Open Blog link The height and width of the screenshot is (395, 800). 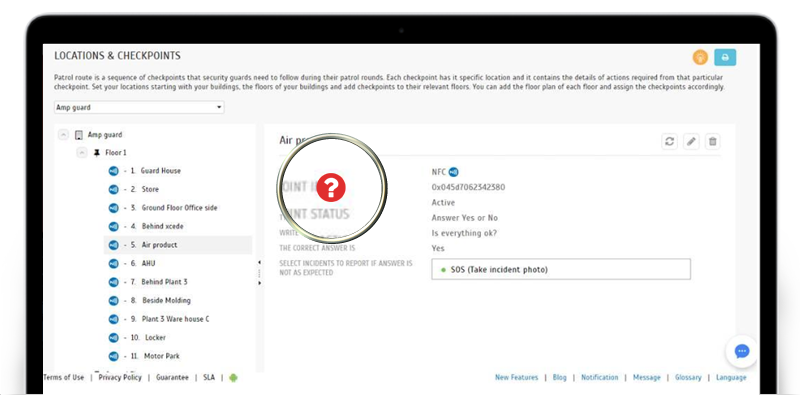tap(560, 378)
